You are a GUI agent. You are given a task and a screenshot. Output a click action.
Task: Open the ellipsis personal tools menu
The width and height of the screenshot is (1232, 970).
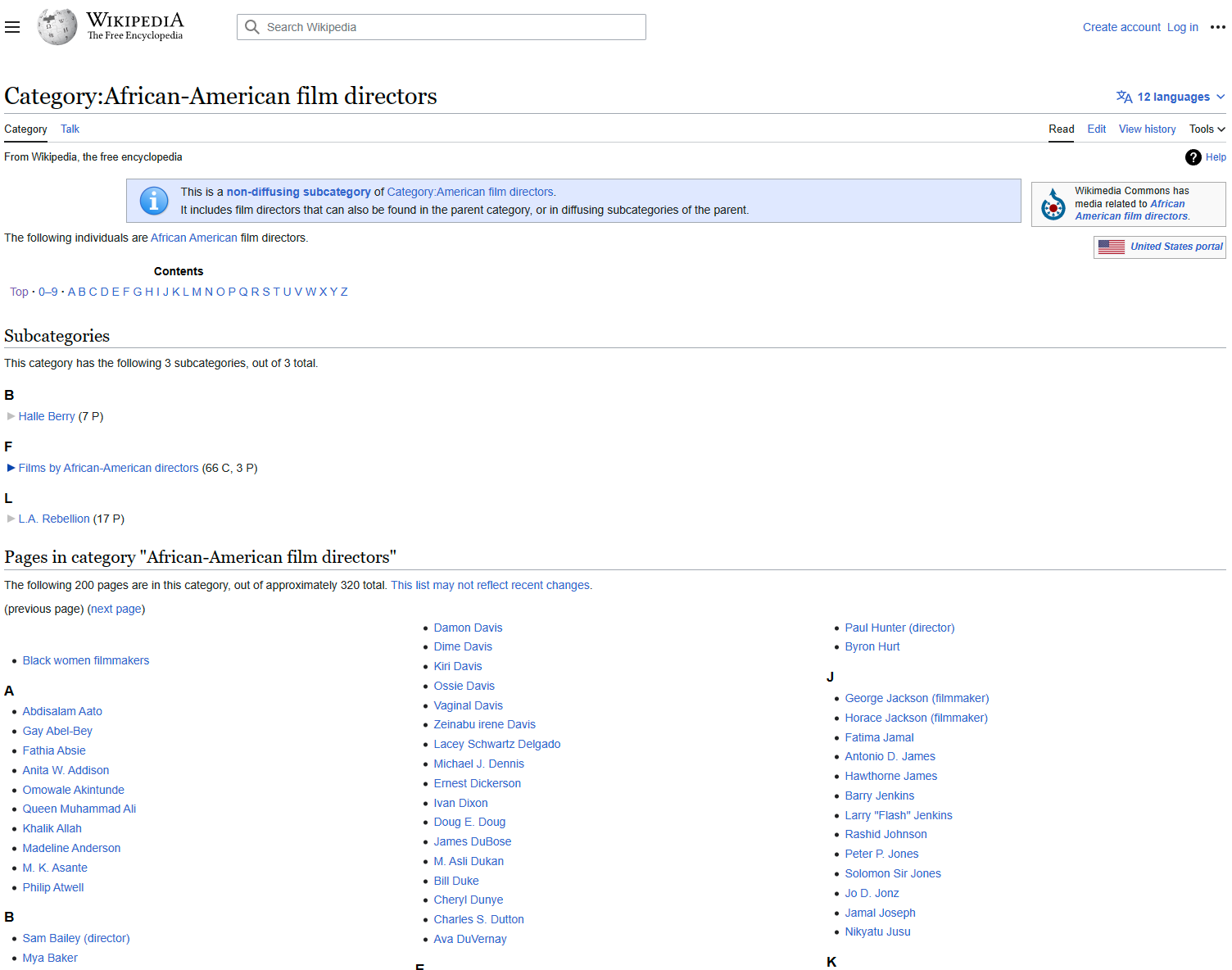pyautogui.click(x=1218, y=26)
